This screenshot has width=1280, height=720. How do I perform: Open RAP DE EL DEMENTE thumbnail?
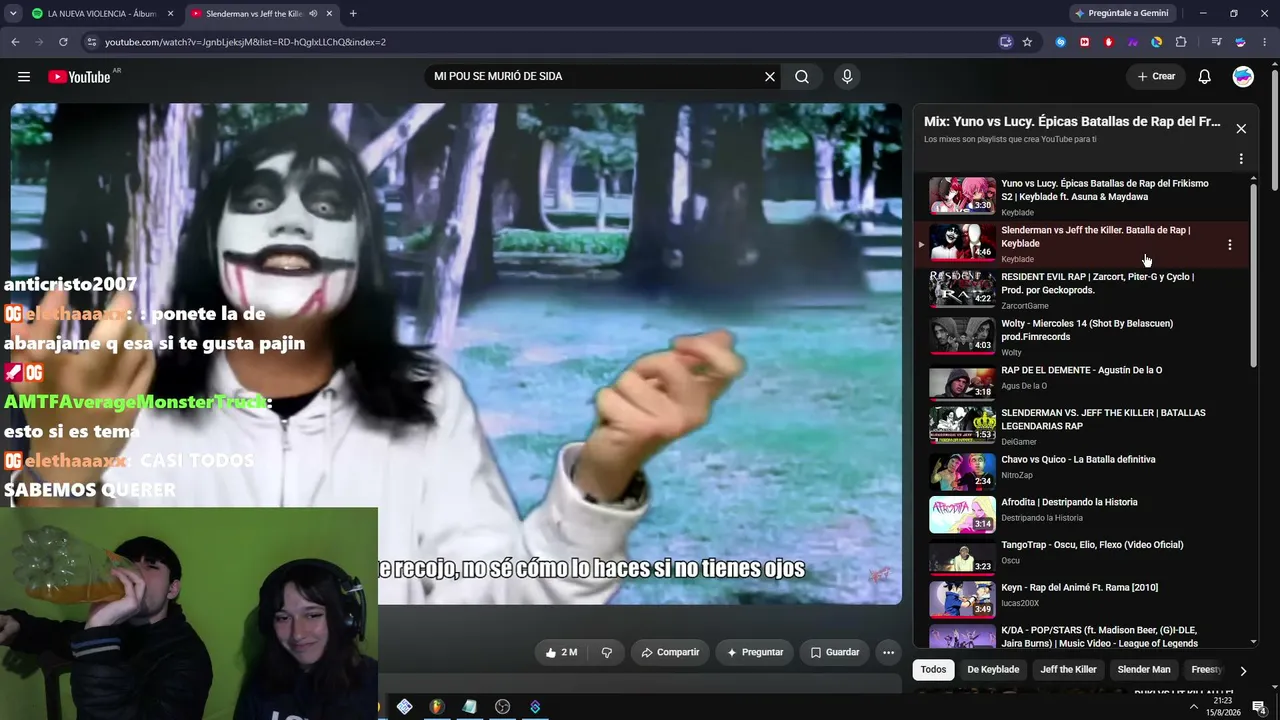pyautogui.click(x=962, y=384)
